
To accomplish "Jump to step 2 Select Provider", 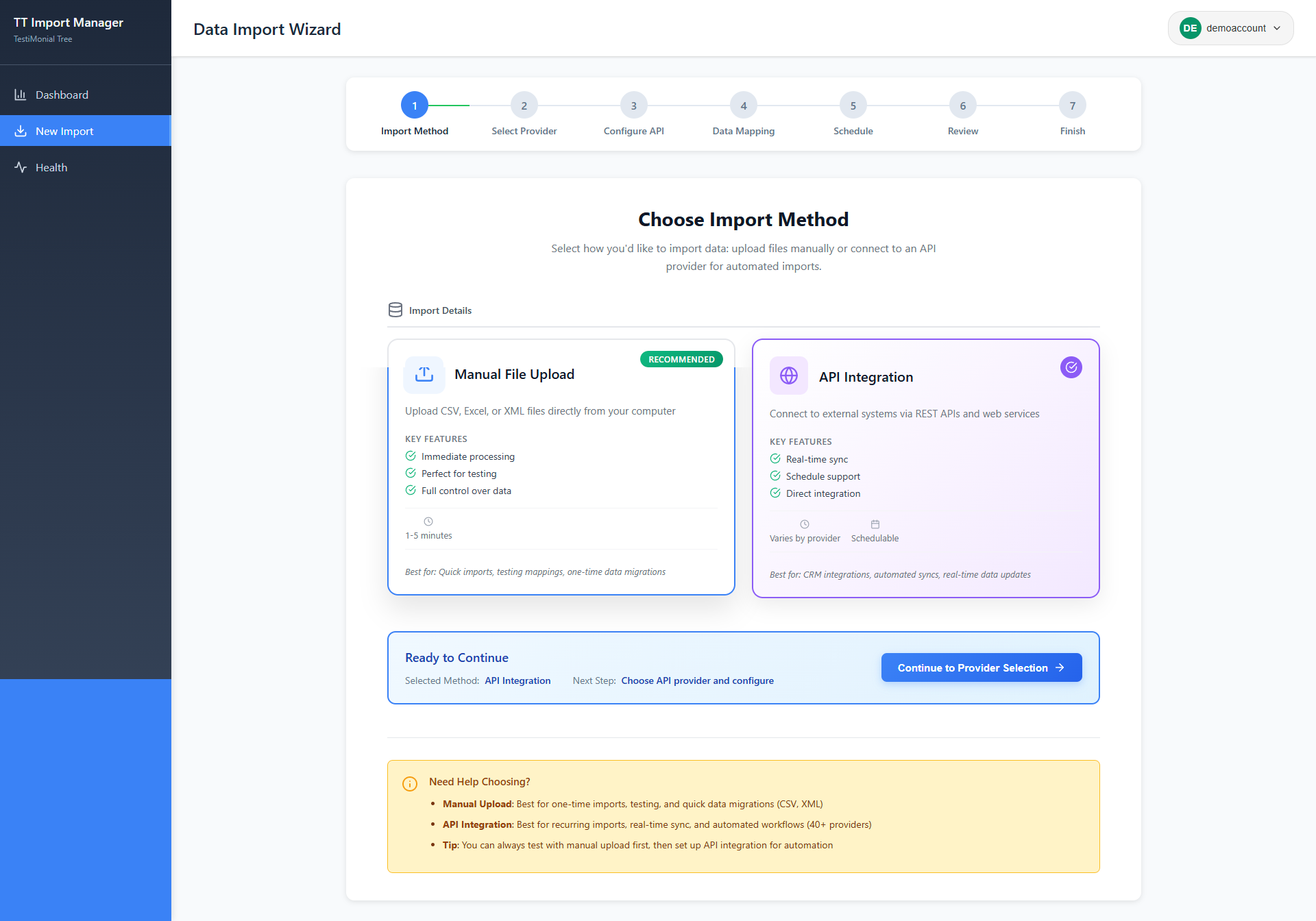I will tap(524, 106).
